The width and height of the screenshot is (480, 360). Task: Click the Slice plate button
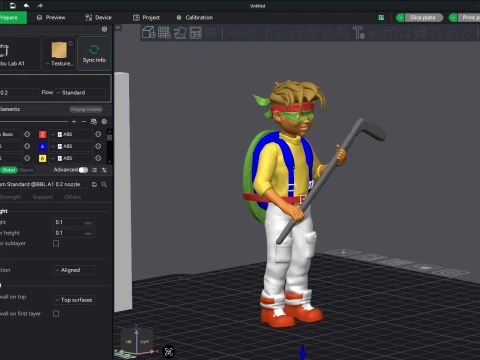point(424,18)
